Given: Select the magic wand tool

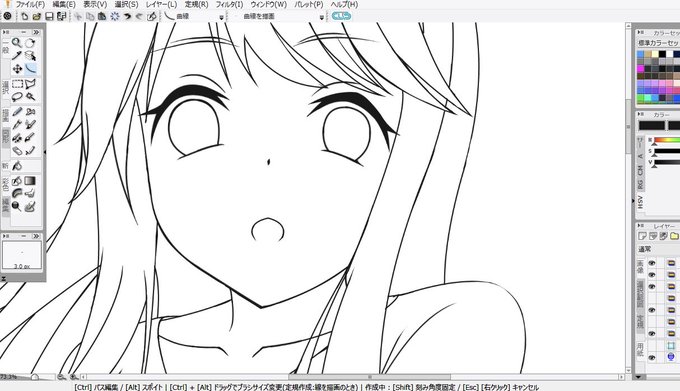Looking at the screenshot, I should pyautogui.click(x=30, y=96).
